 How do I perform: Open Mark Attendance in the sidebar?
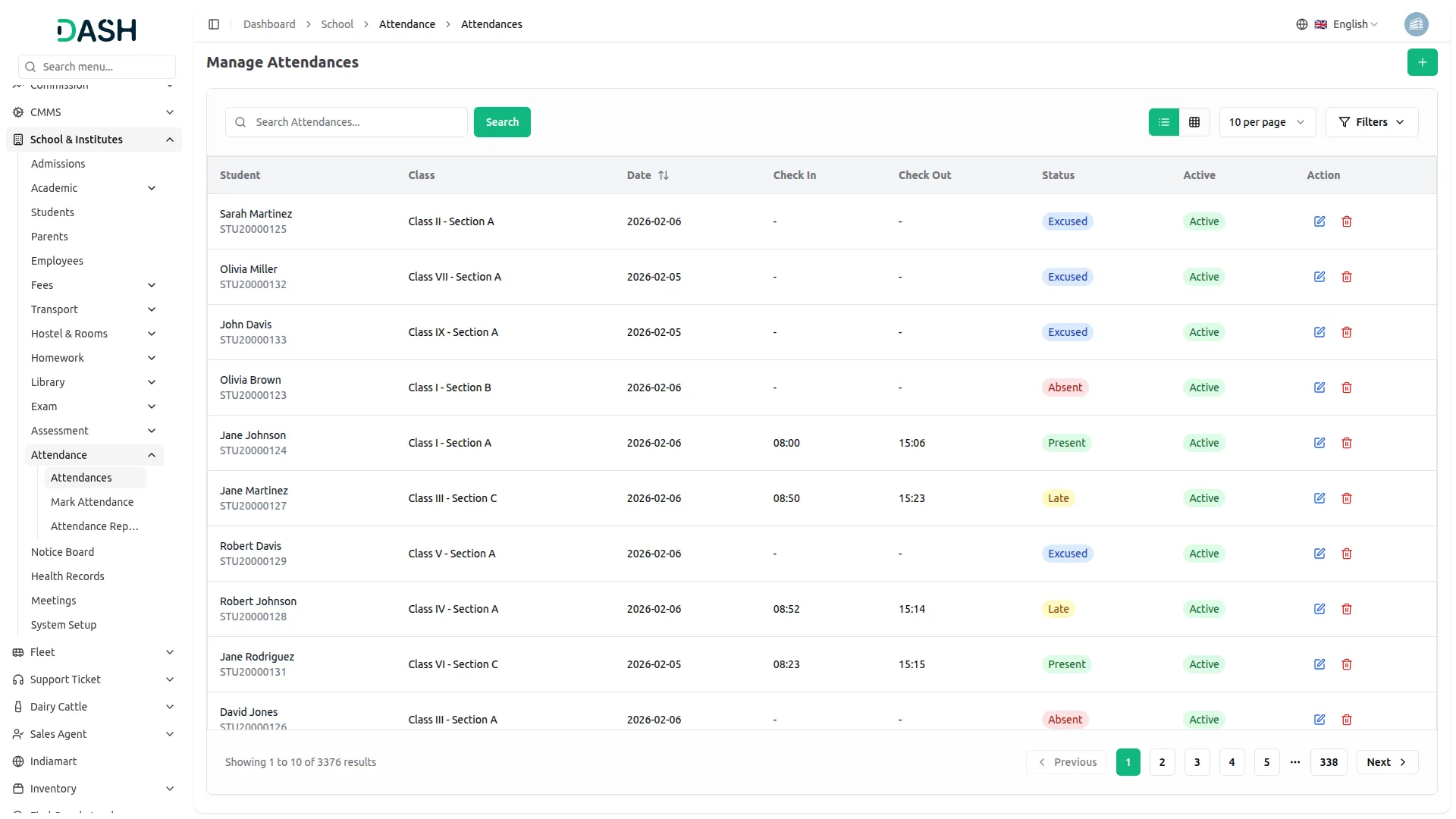[x=92, y=502]
